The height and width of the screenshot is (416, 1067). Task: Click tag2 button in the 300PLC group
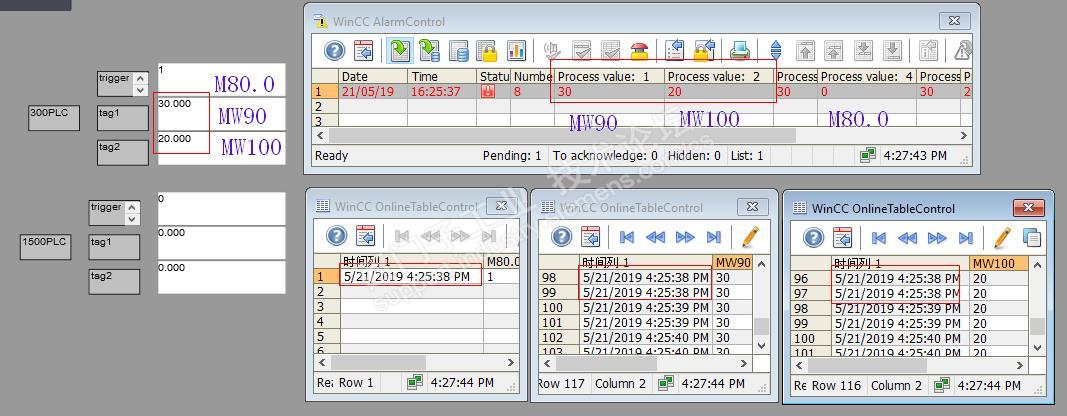pos(122,153)
